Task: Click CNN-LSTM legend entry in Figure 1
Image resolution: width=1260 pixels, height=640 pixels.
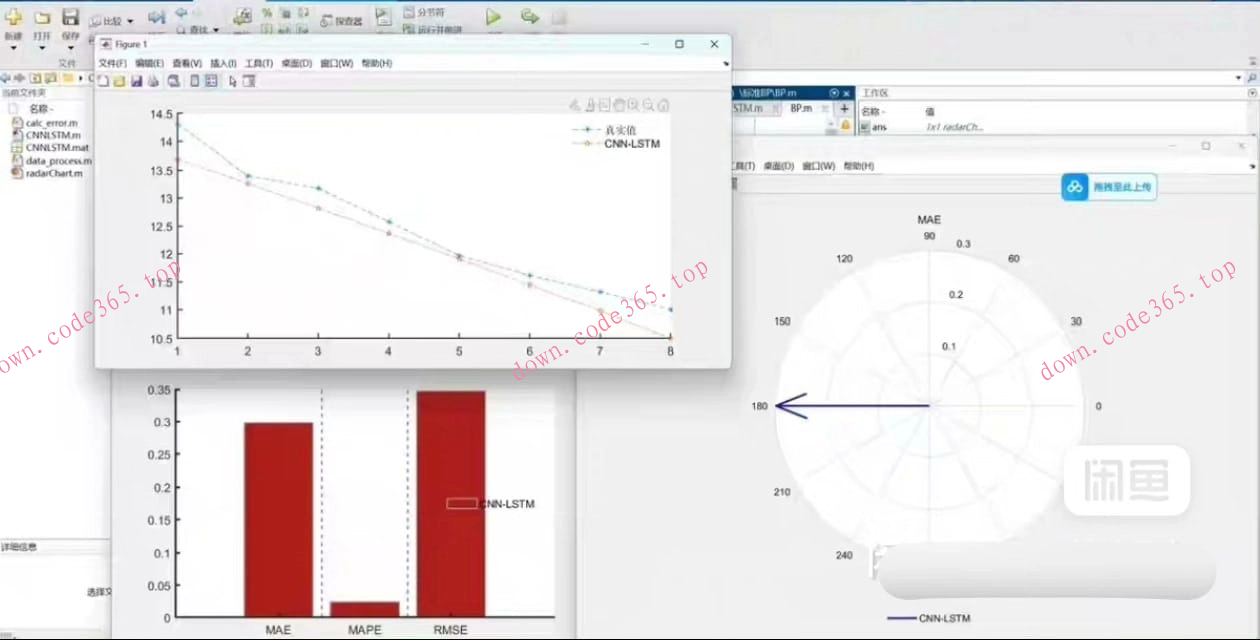Action: pos(616,144)
